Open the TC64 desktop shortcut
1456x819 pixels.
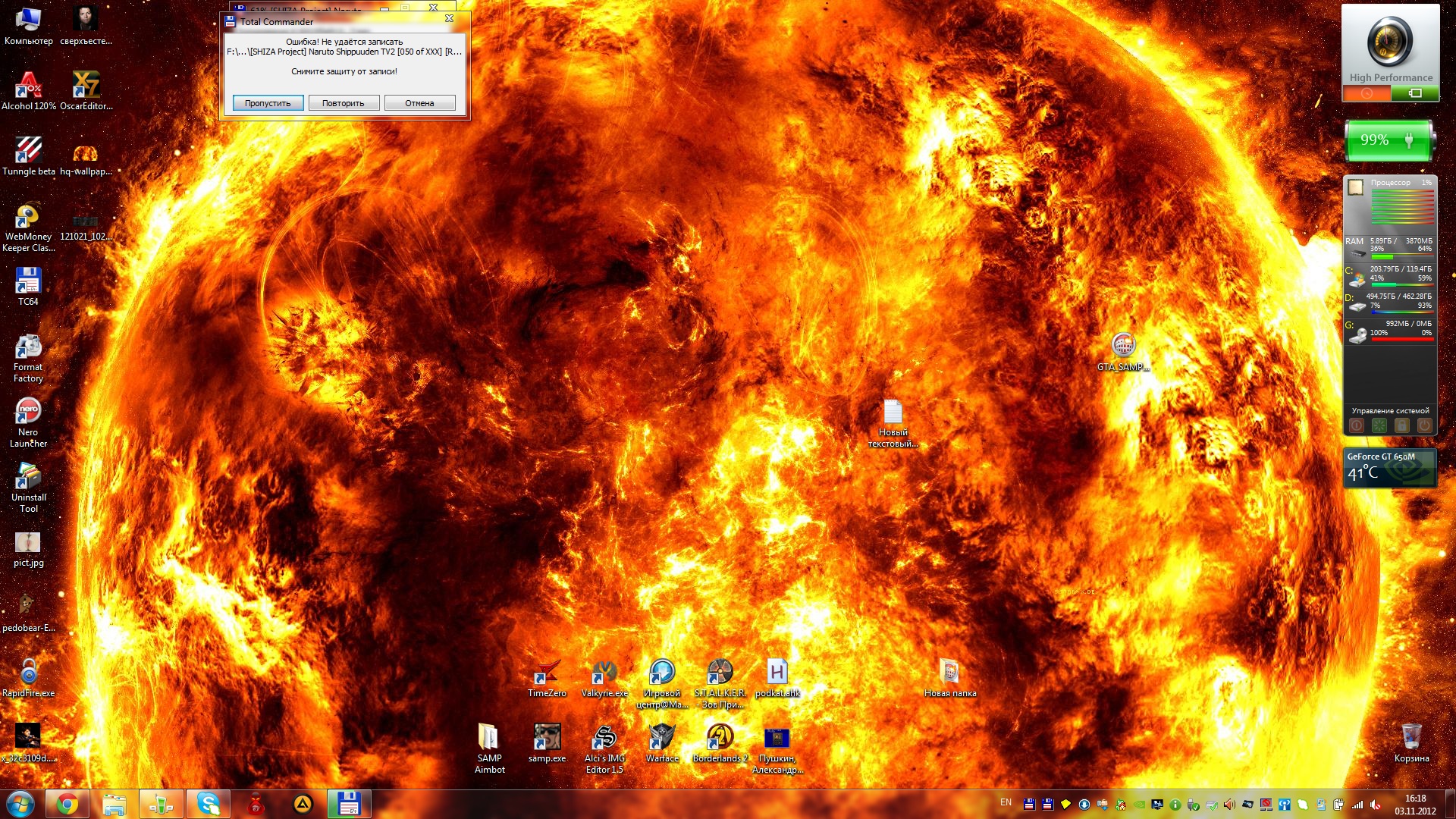[28, 283]
